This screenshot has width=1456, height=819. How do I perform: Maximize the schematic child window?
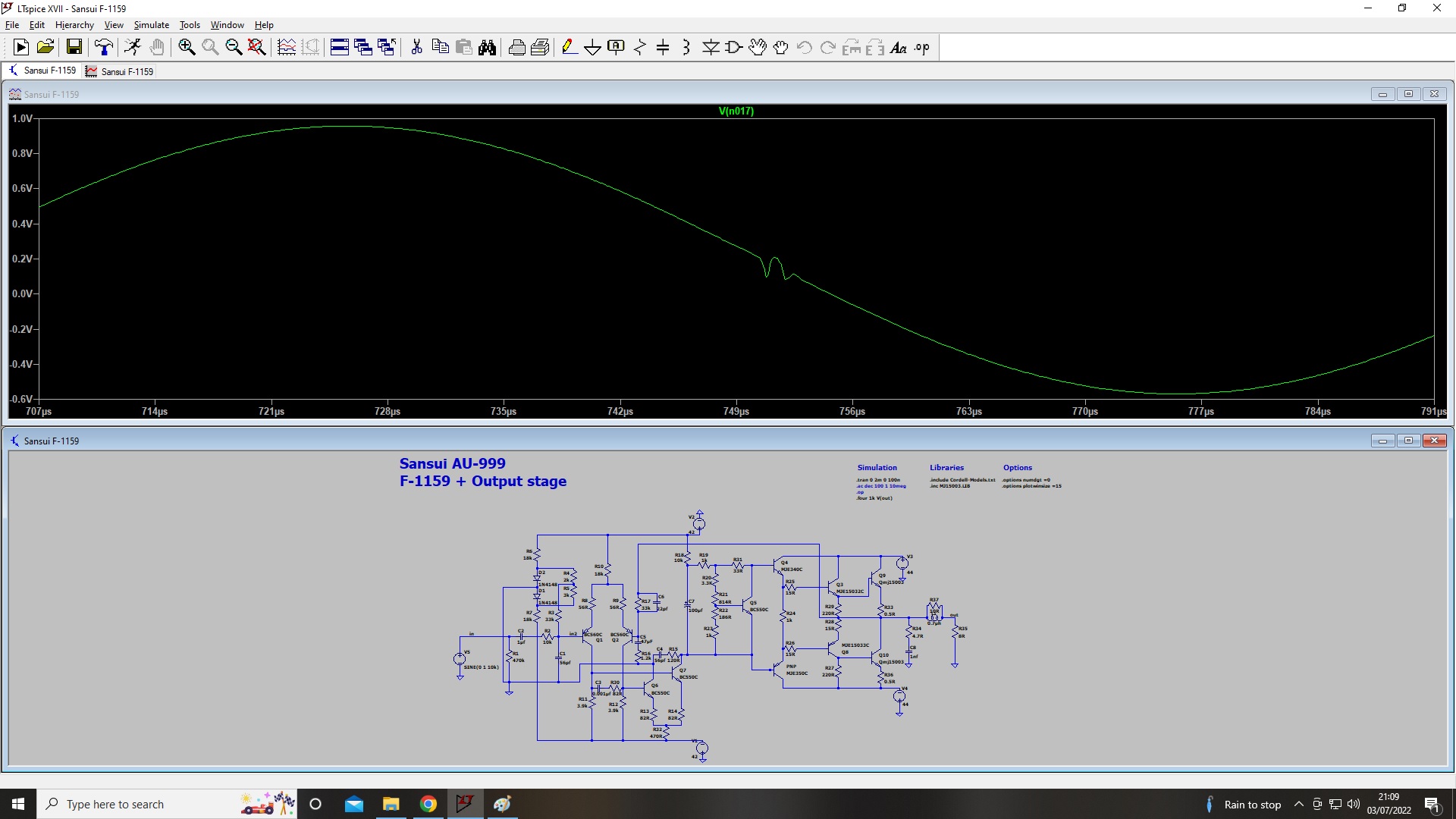click(x=1408, y=441)
